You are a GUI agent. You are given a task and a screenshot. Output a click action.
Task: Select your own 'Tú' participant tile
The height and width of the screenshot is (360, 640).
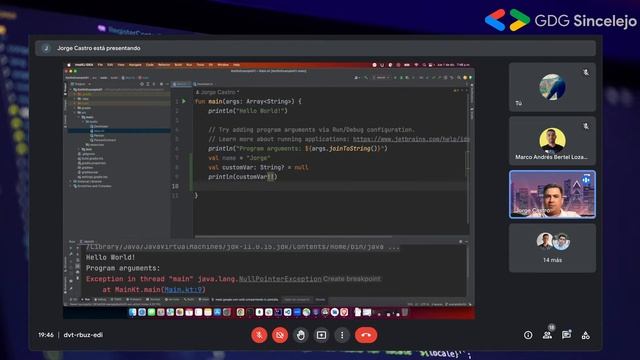(552, 87)
